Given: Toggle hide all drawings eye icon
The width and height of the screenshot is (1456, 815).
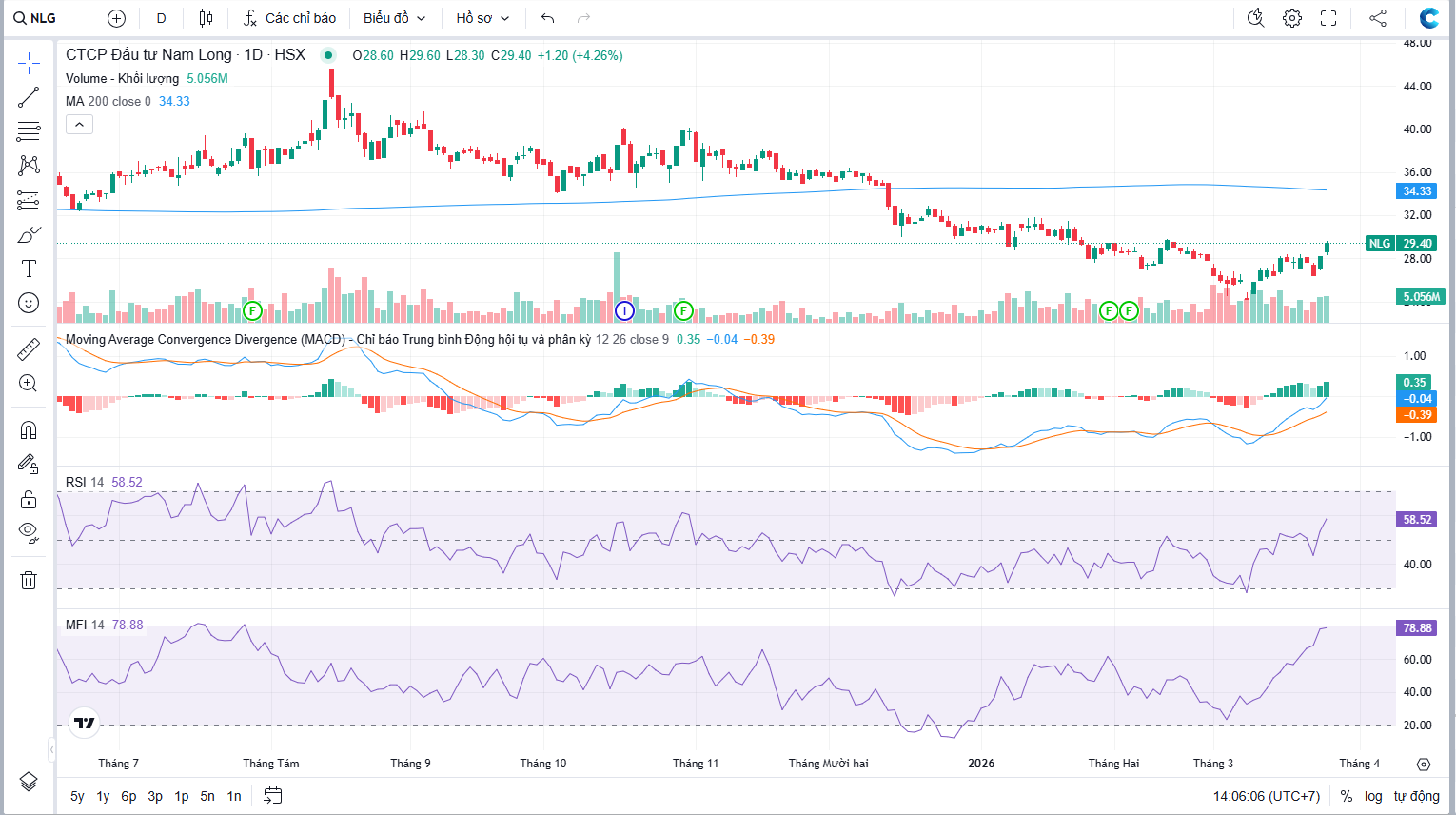Looking at the screenshot, I should (x=29, y=532).
